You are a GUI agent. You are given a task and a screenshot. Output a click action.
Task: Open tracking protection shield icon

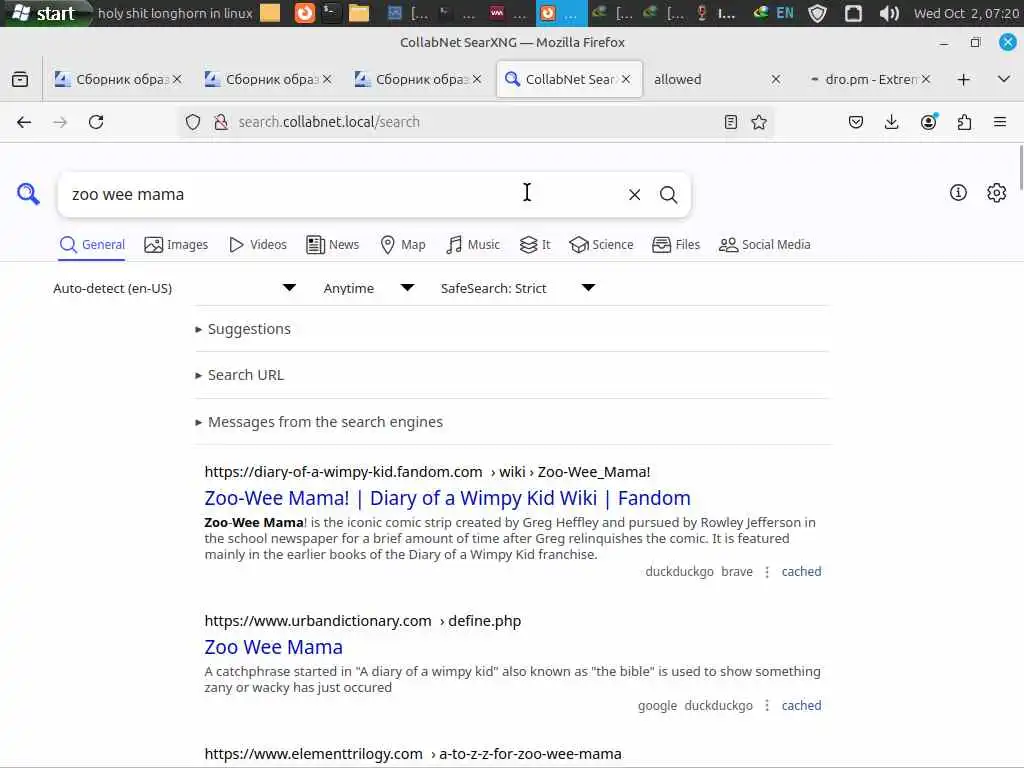click(193, 122)
